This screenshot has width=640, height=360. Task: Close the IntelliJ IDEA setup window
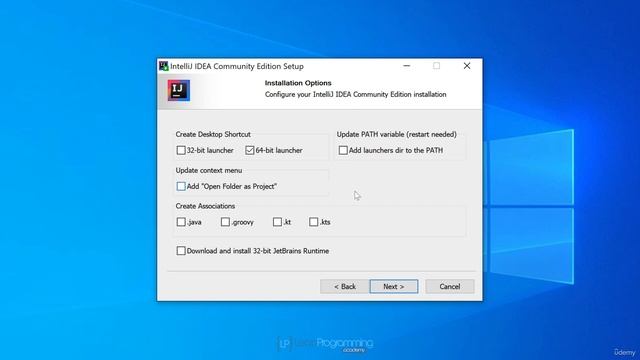coord(467,66)
